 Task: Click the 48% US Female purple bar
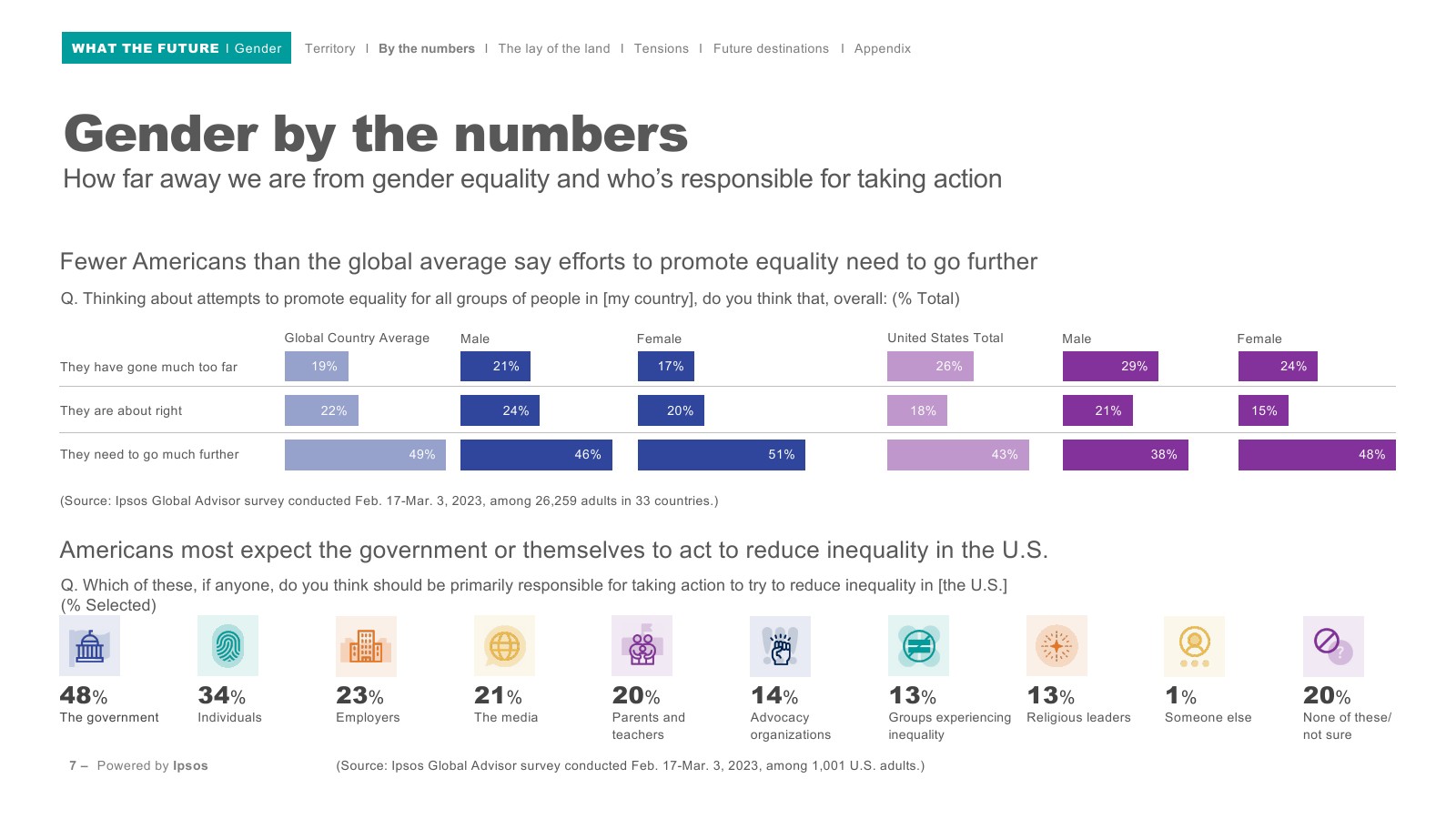point(1316,455)
